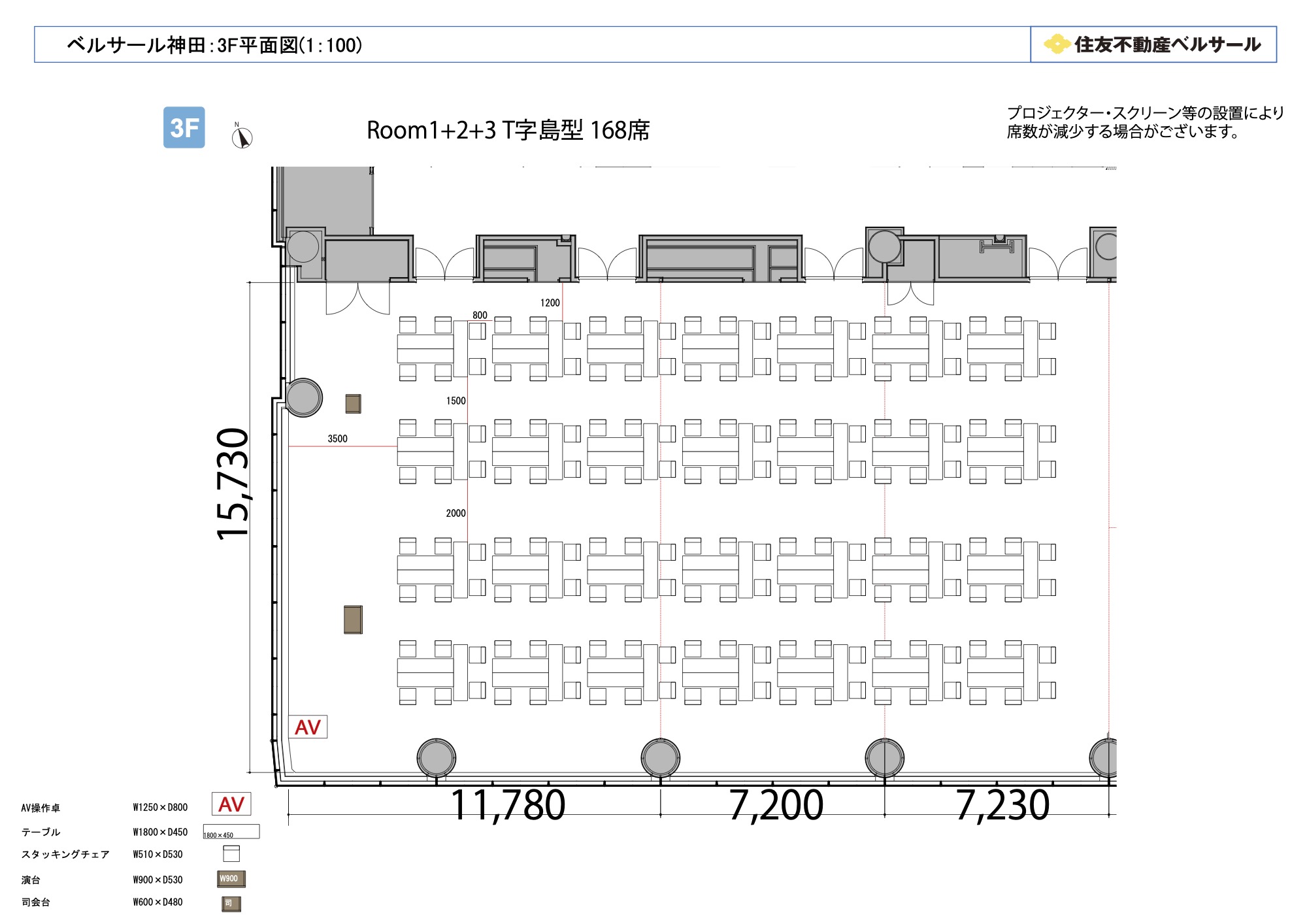The image size is (1307, 924).
Task: Click the Sumitomo Bellesalle logo
Action: point(1153,44)
